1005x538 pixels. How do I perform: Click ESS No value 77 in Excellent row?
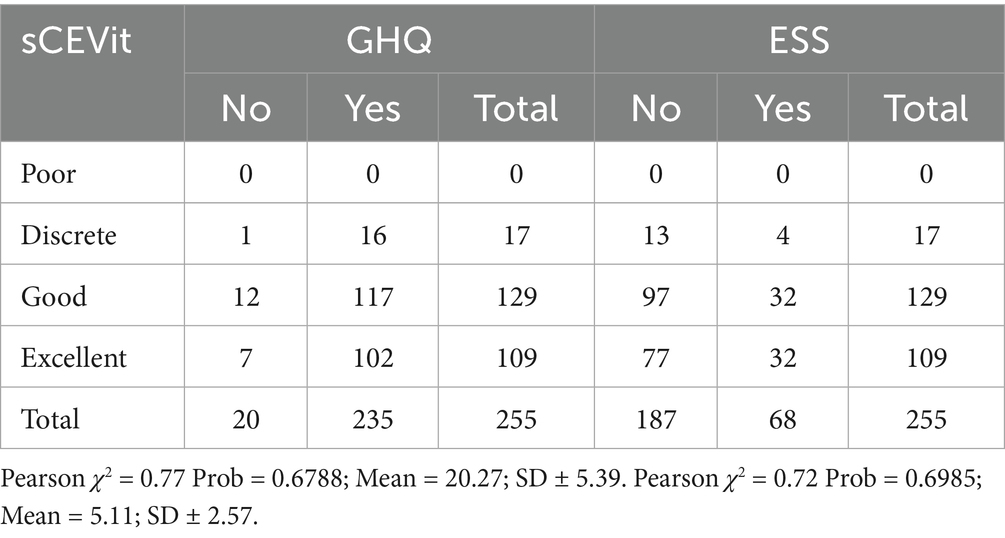[x=655, y=358]
